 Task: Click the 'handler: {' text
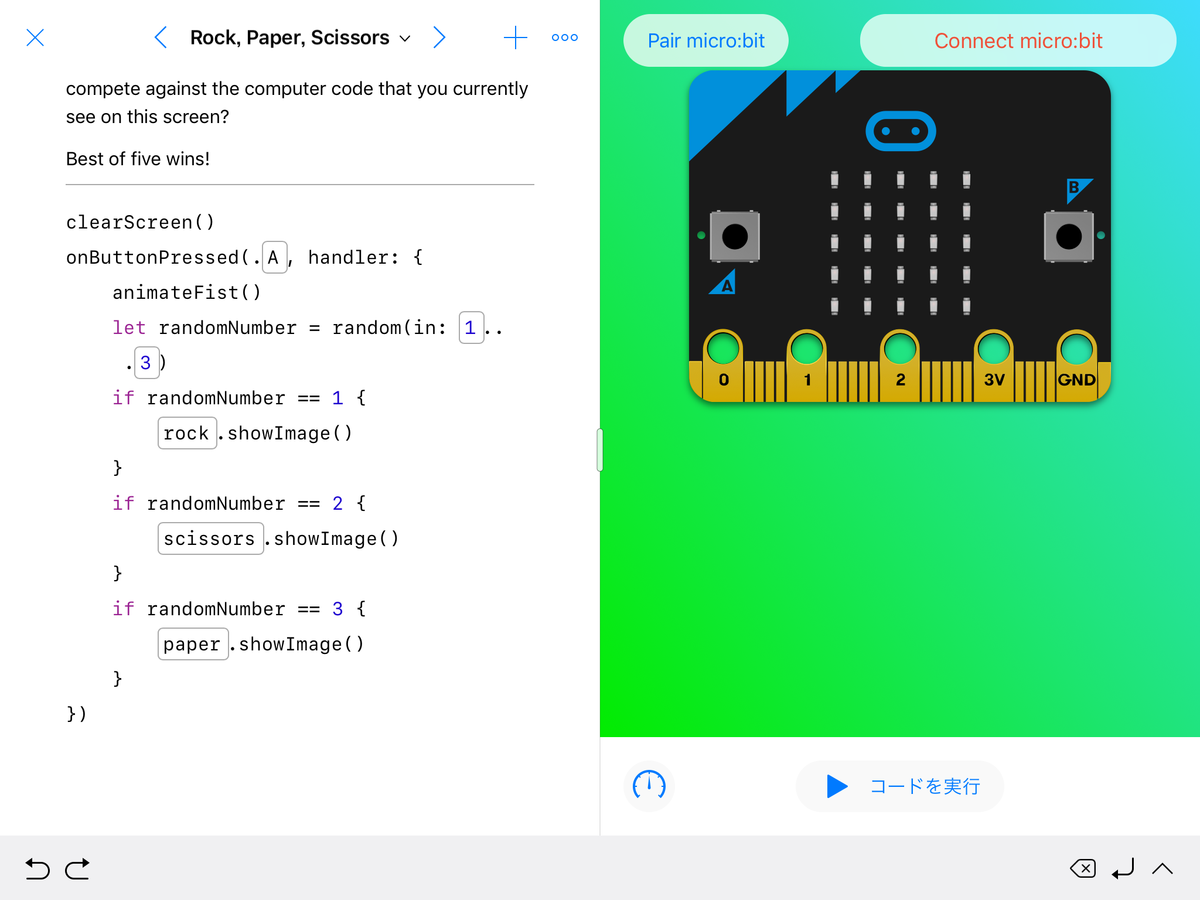tap(366, 257)
